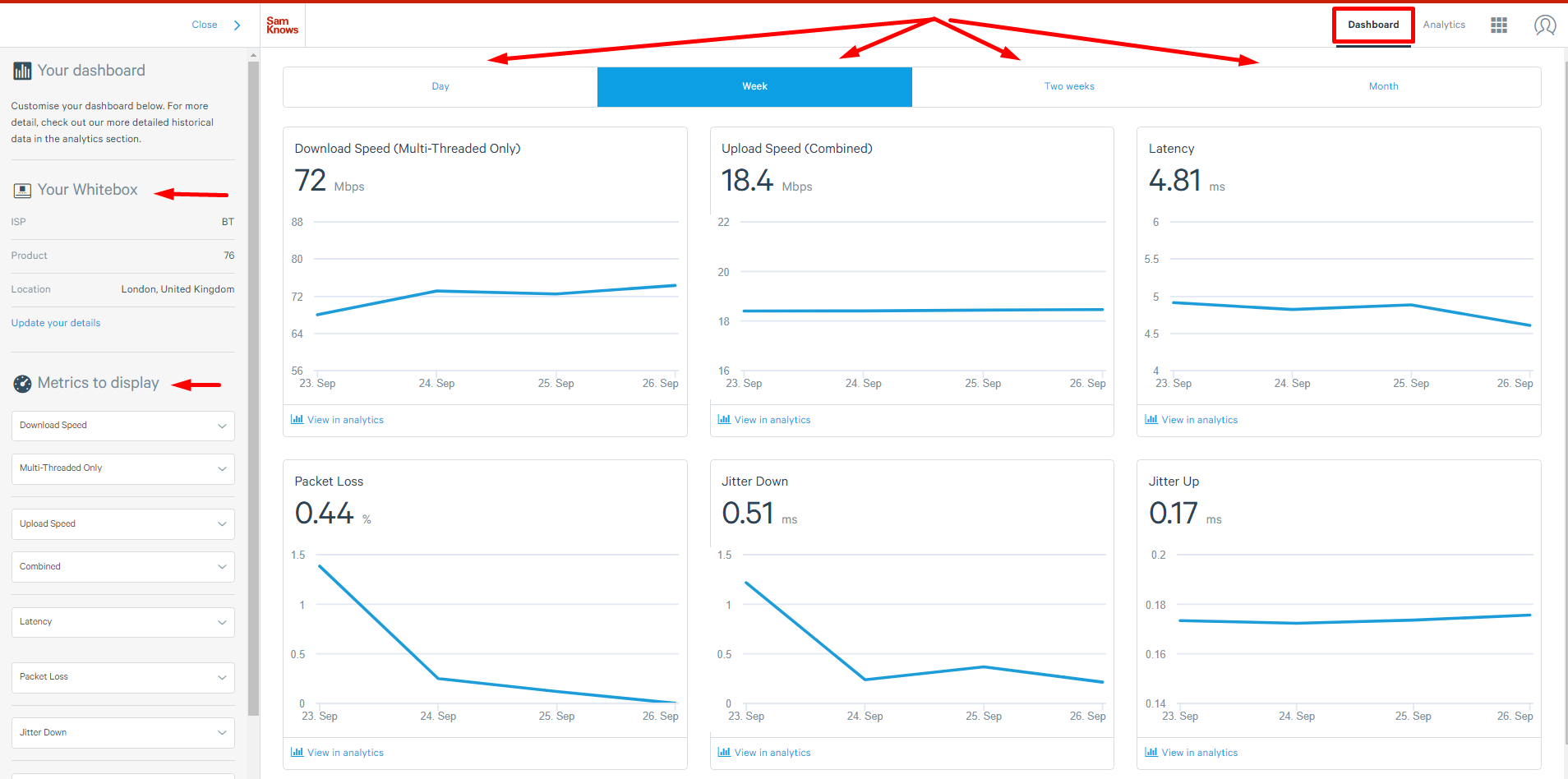Expand the Download Speed metric dropdown

[122, 426]
